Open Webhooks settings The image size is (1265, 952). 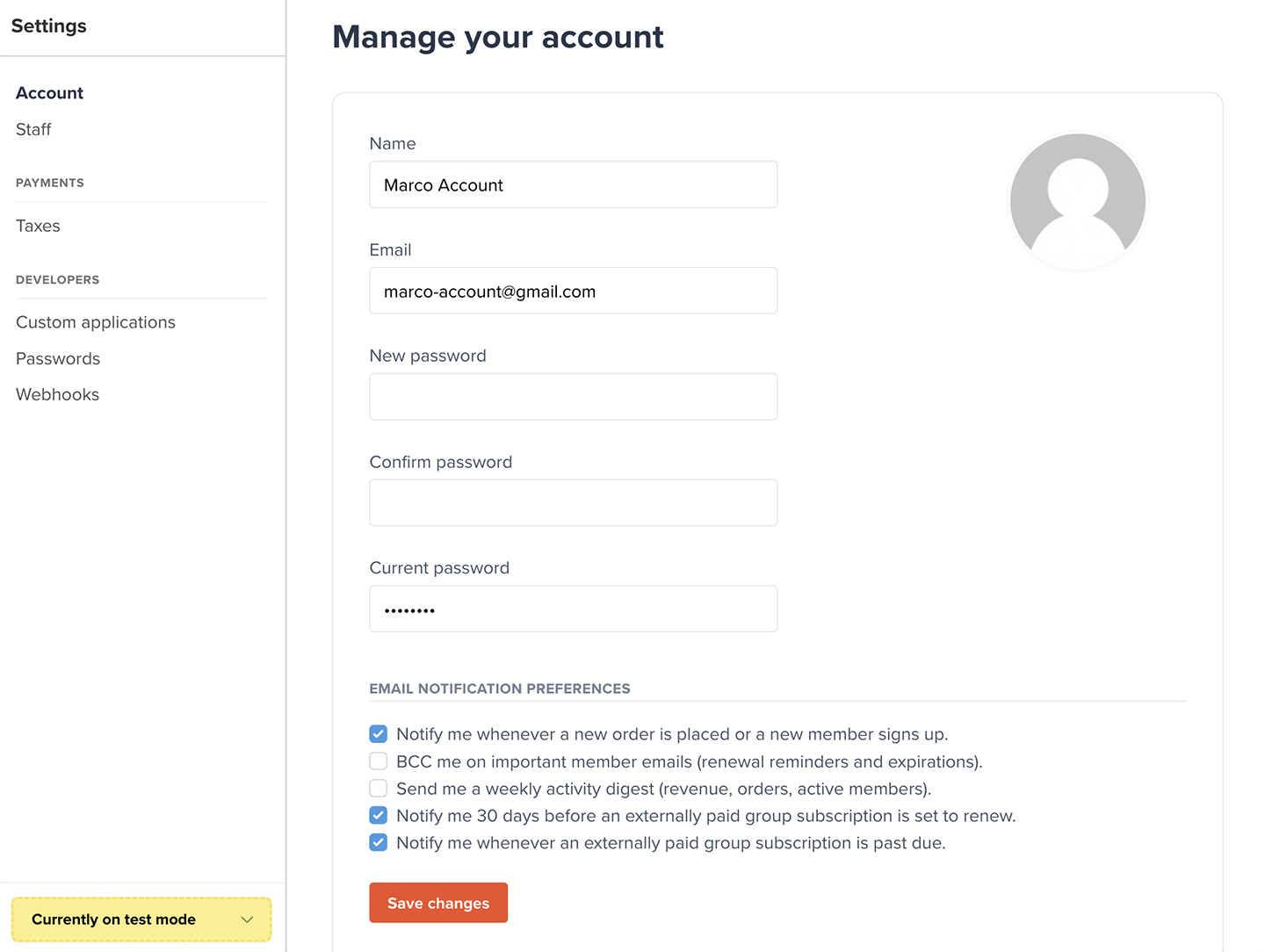point(57,394)
